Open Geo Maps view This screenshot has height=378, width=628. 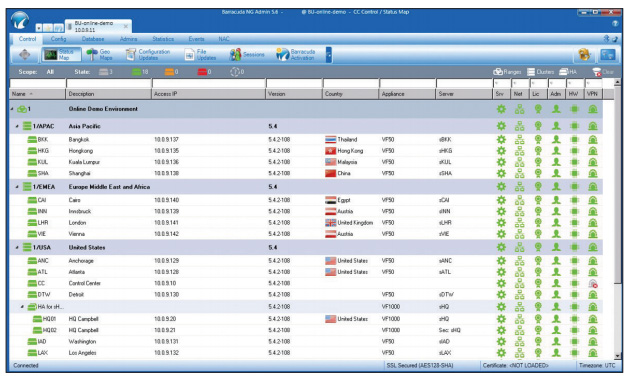(x=99, y=54)
